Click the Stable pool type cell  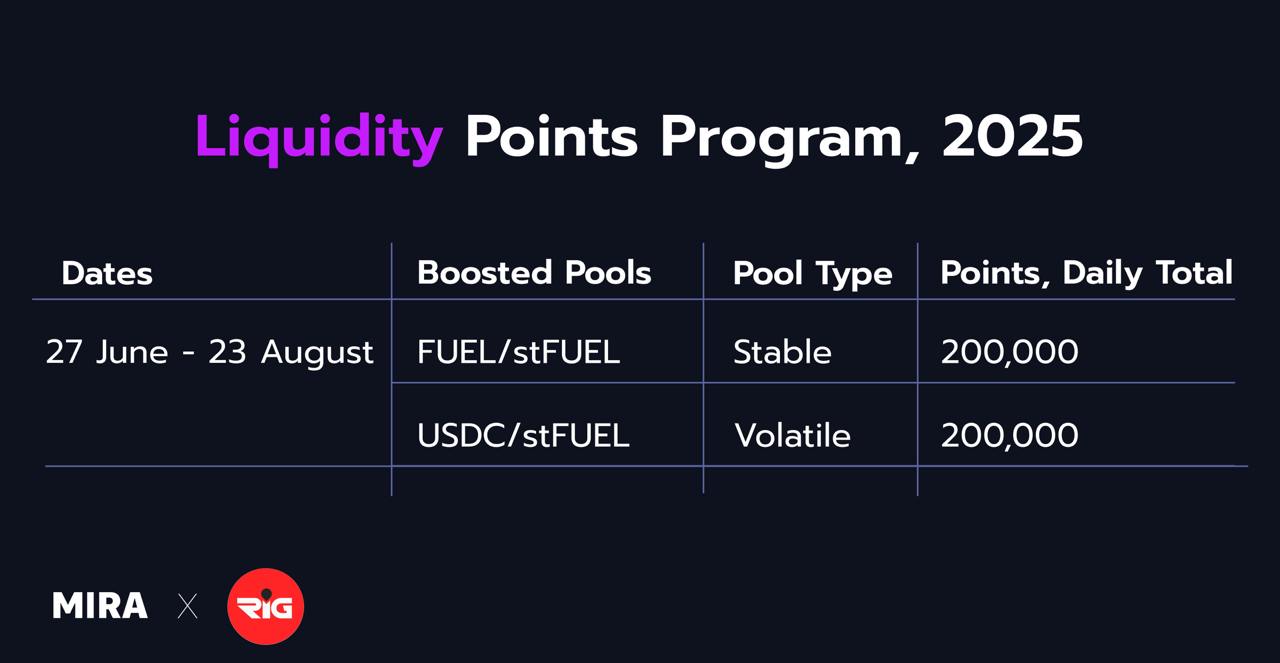click(782, 352)
